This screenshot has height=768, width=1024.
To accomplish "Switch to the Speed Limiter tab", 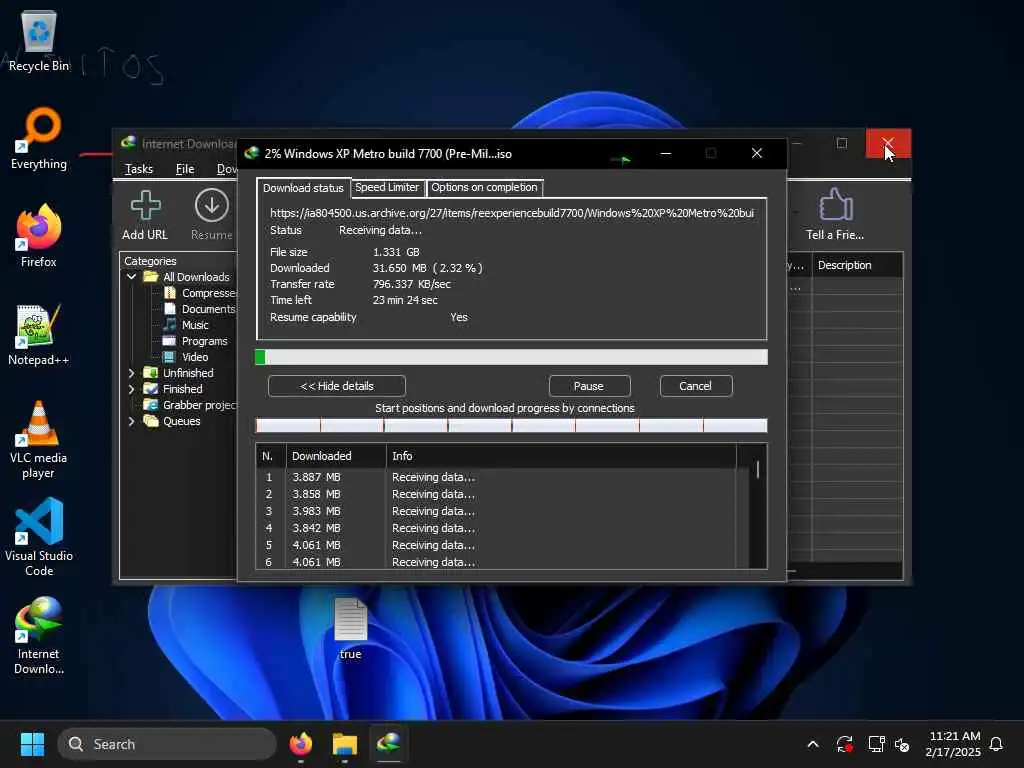I will point(387,187).
